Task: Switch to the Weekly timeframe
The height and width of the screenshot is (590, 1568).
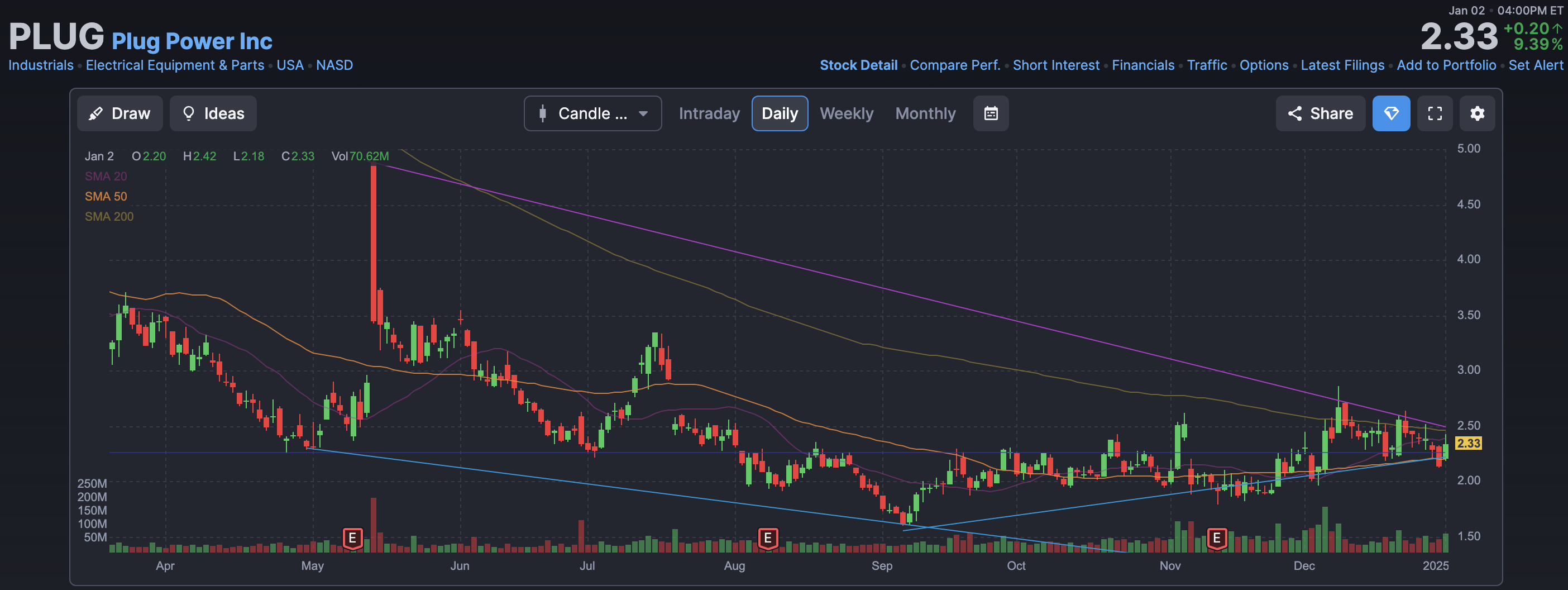Action: (x=846, y=113)
